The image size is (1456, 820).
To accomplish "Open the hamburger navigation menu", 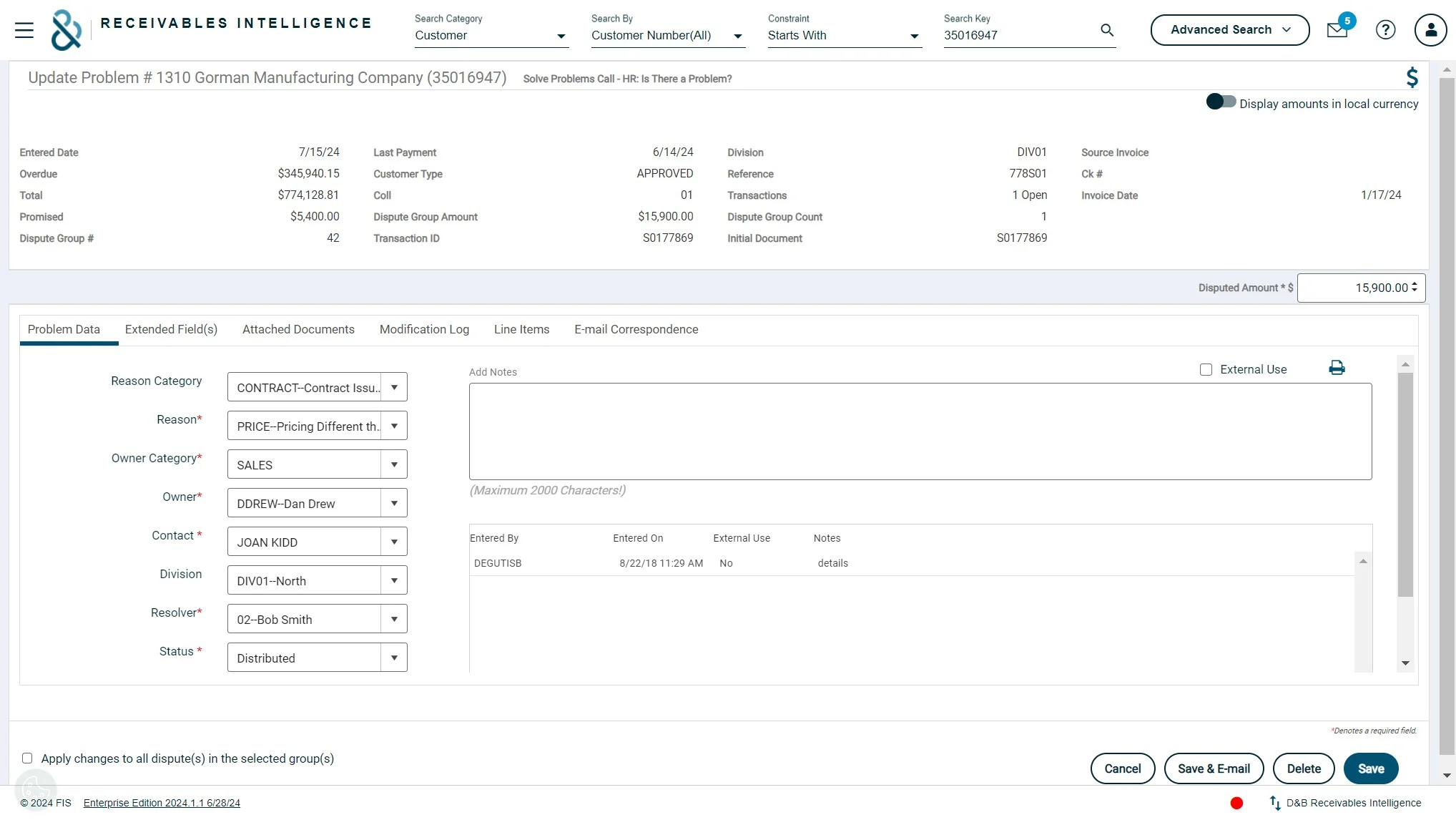I will click(24, 30).
